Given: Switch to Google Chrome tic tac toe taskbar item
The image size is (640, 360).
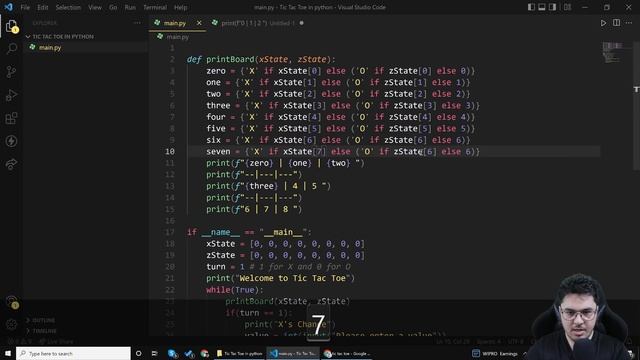Looking at the screenshot, I should click(346, 353).
